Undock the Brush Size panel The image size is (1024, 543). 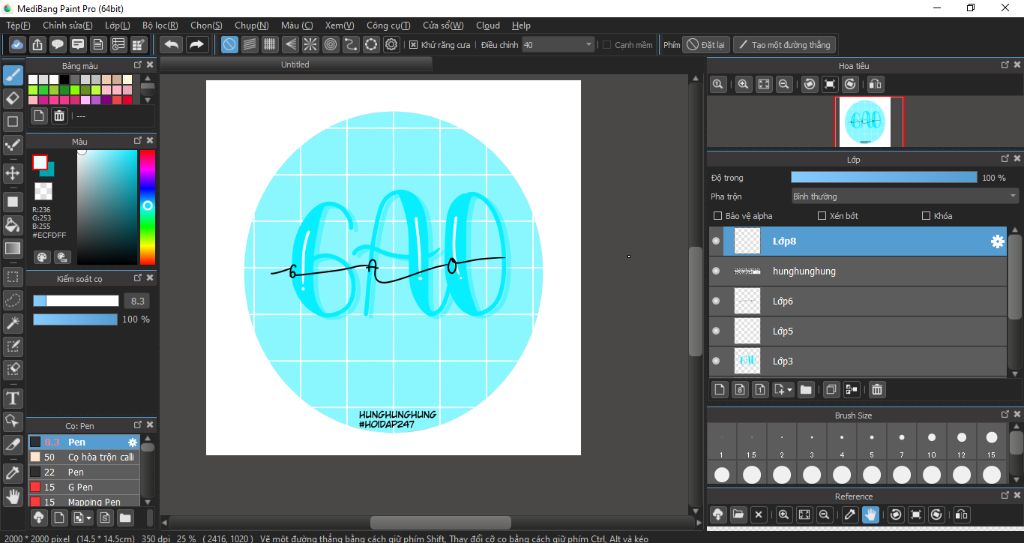pyautogui.click(x=1004, y=415)
